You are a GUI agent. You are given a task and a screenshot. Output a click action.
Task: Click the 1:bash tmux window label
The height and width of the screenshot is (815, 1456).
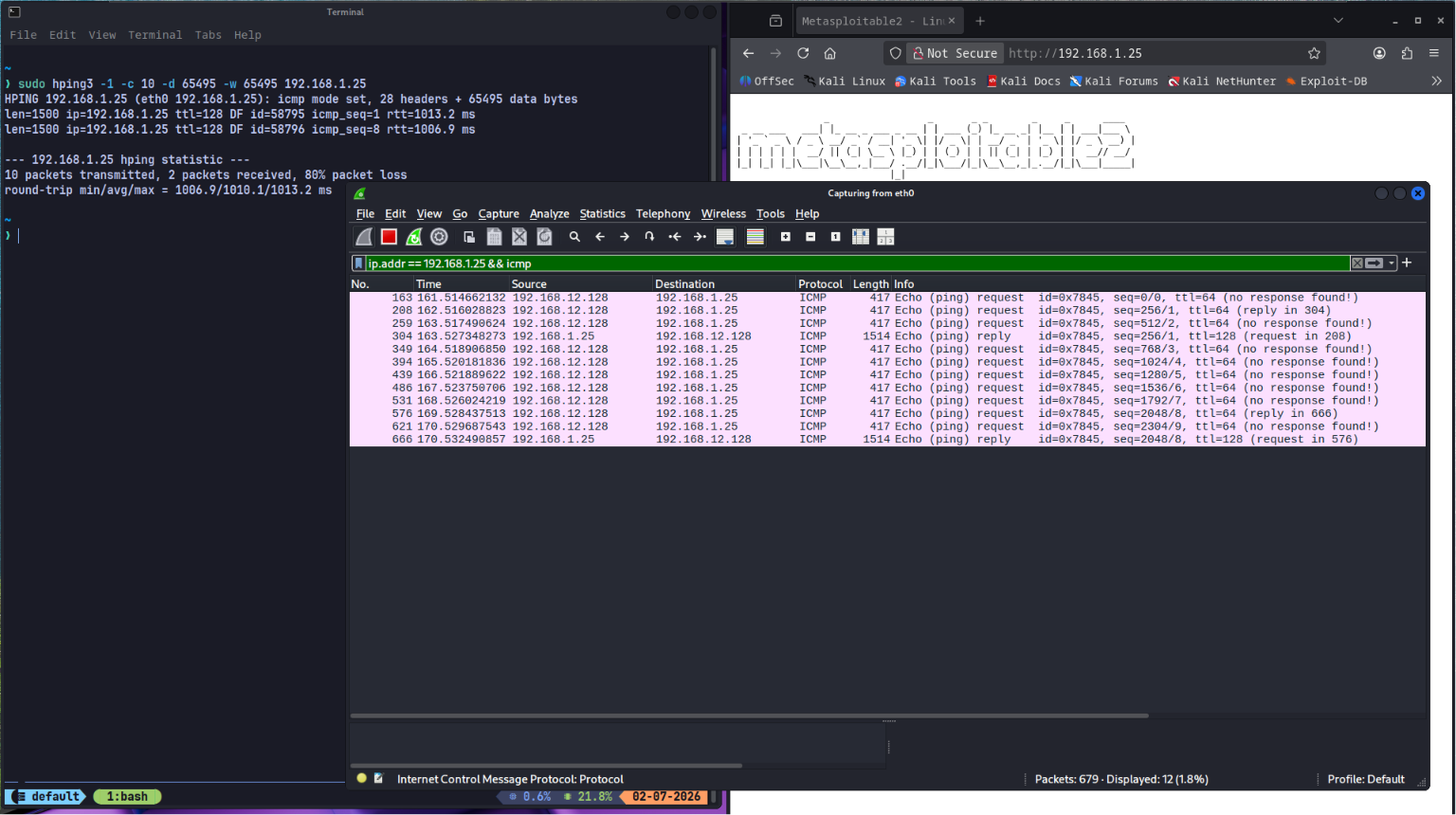tap(127, 797)
